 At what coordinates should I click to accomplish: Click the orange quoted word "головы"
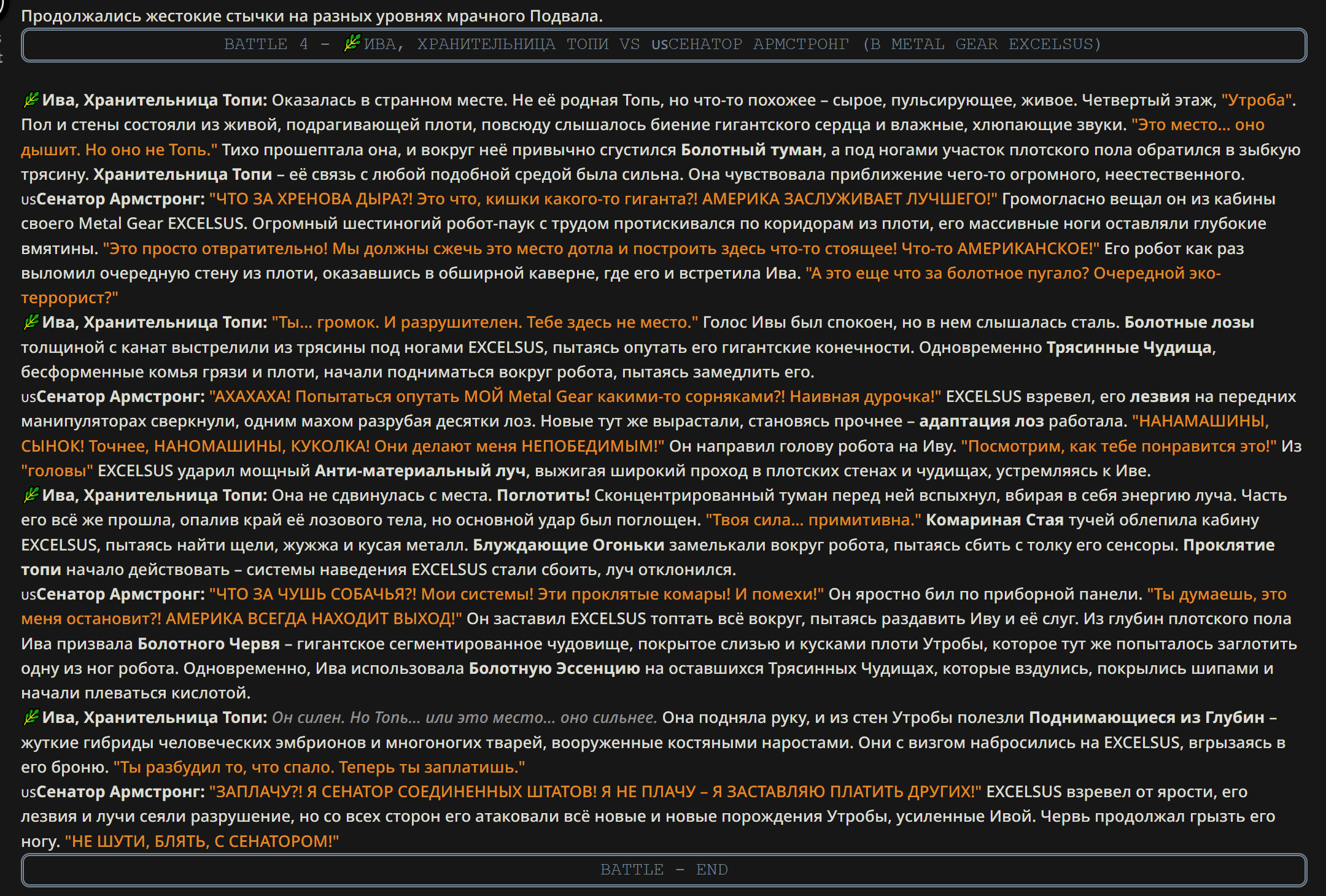[x=57, y=471]
